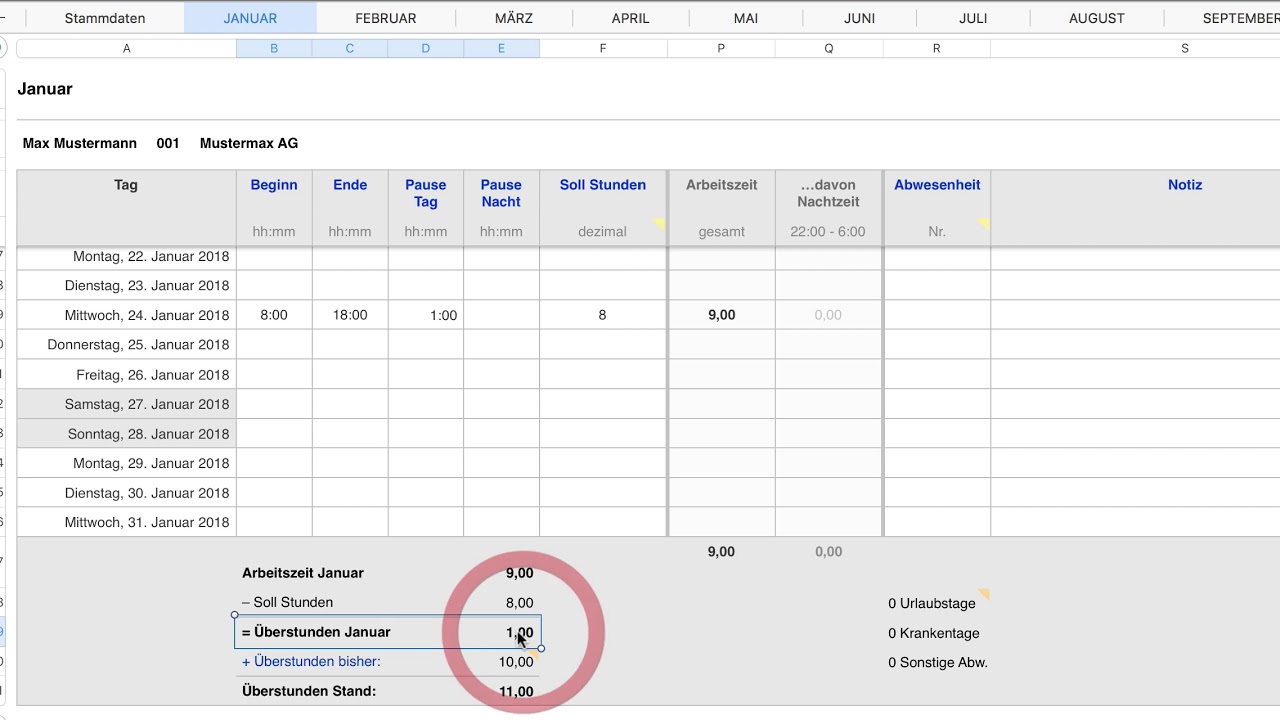
Task: Click the Arbeitszeit Januar value 9,00
Action: pos(519,573)
